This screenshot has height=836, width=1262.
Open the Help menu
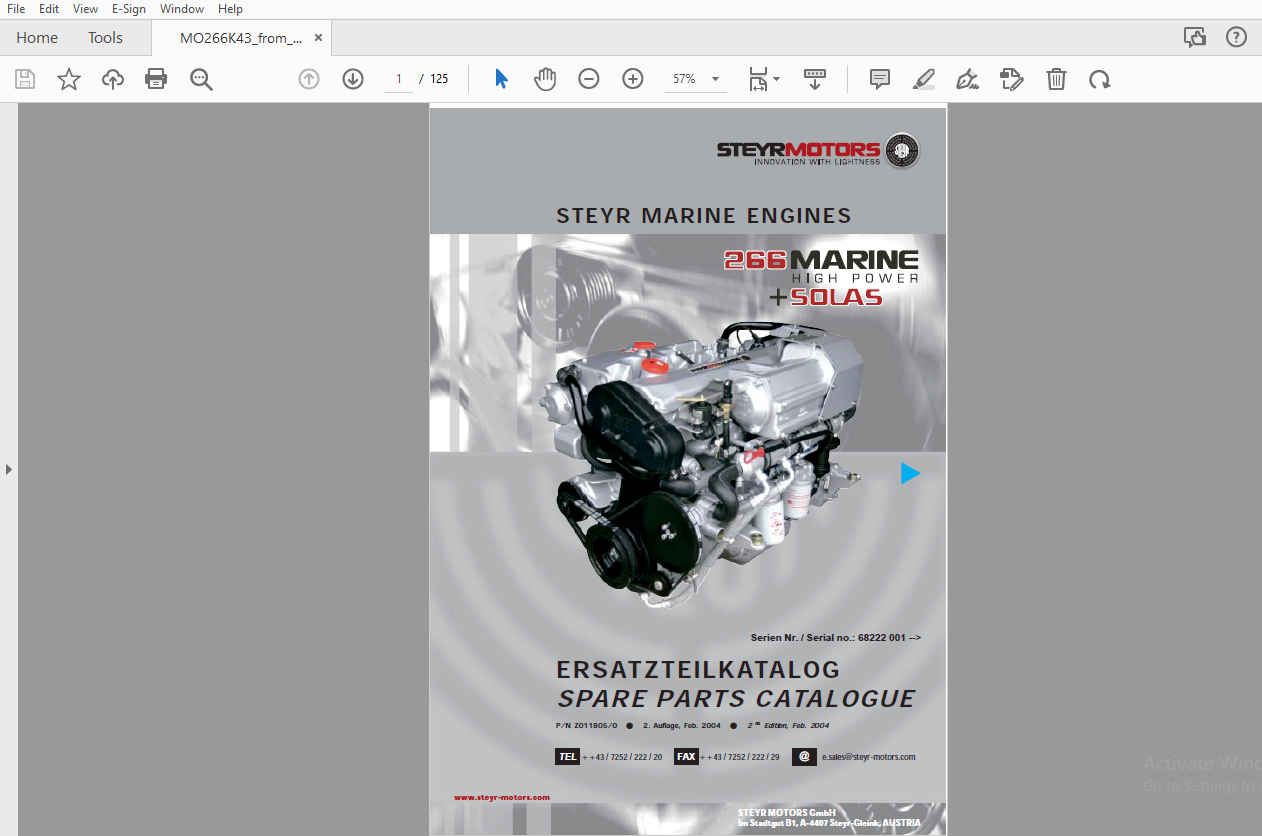(230, 9)
